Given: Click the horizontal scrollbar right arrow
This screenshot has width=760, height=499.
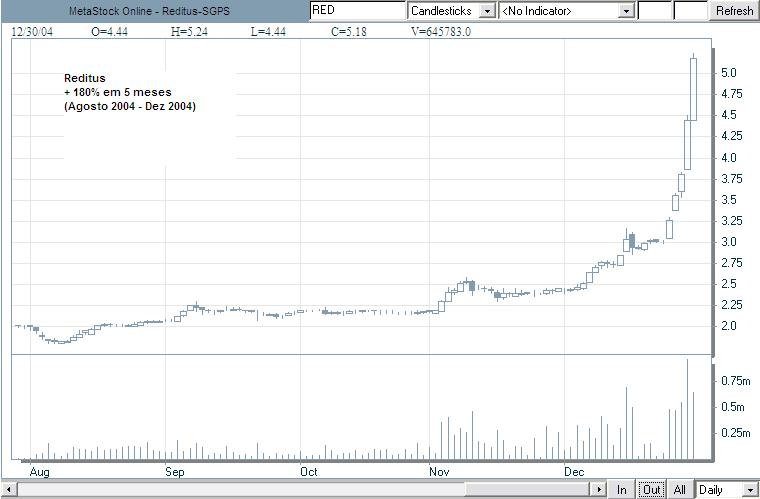Looking at the screenshot, I should coord(600,490).
